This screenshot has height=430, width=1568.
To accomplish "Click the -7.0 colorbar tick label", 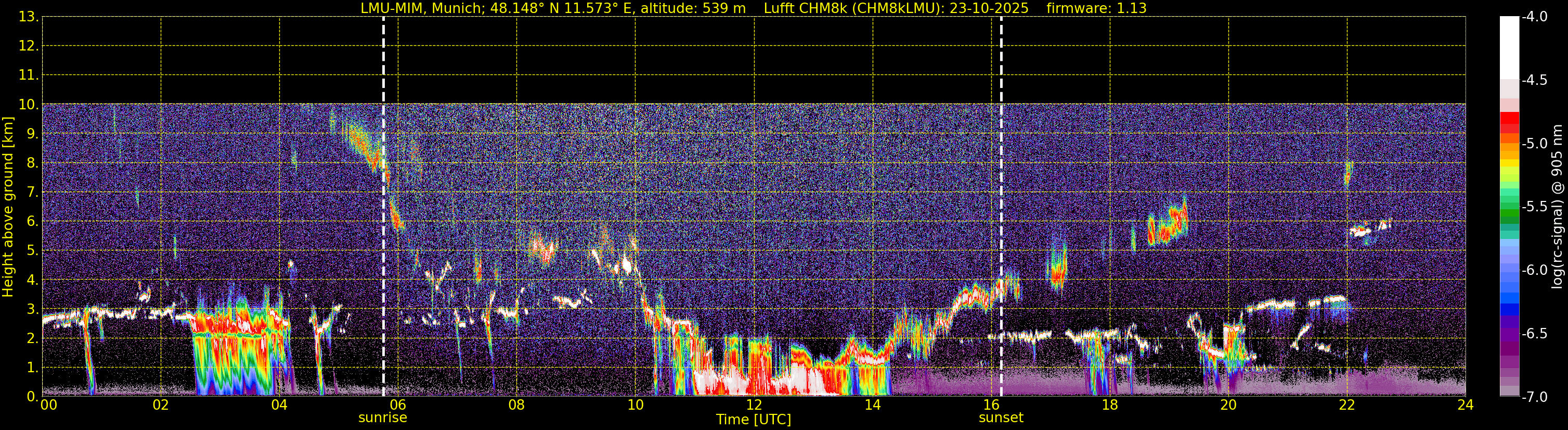I will click(1534, 397).
